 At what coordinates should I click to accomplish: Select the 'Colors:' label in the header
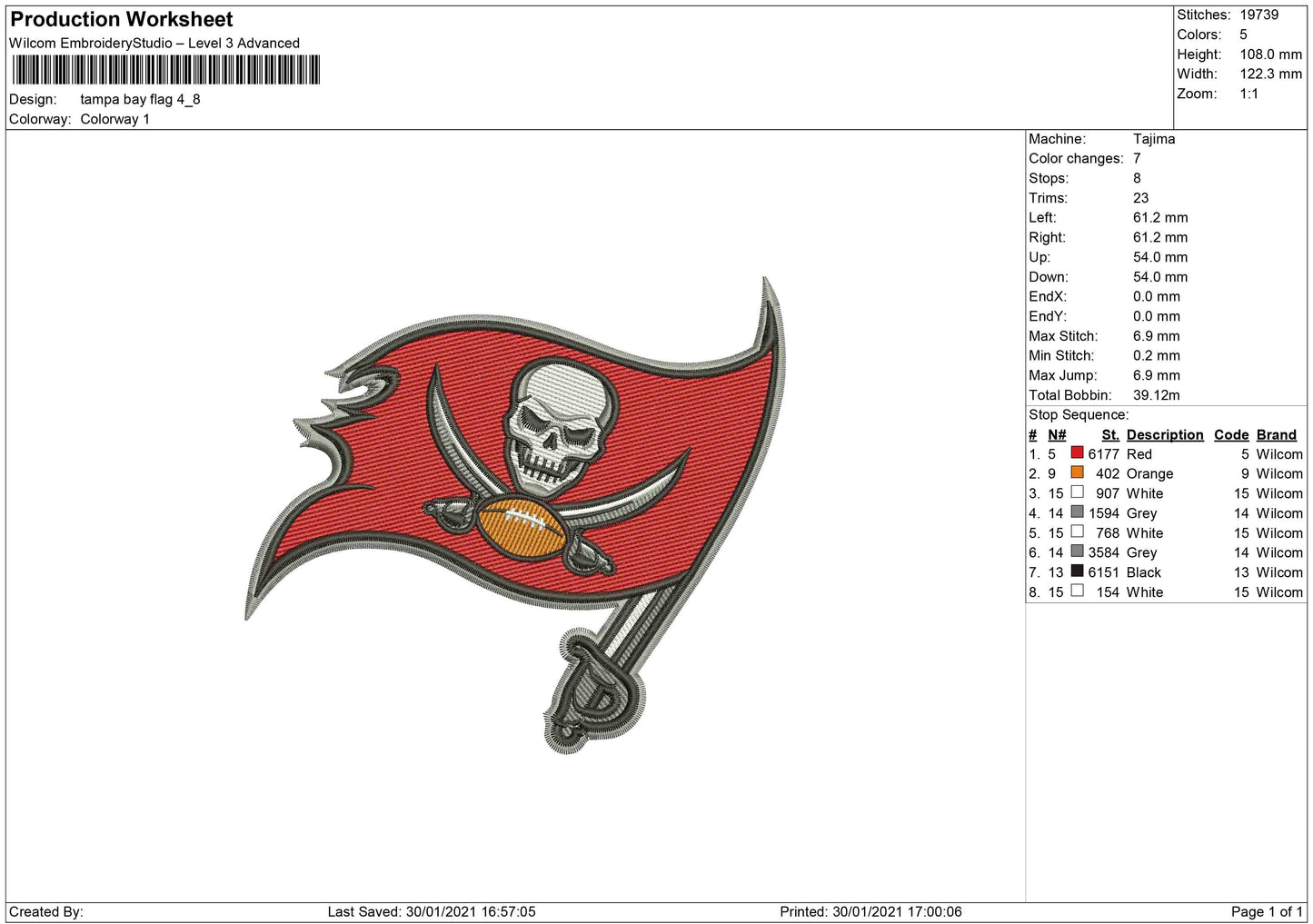pos(1199,35)
